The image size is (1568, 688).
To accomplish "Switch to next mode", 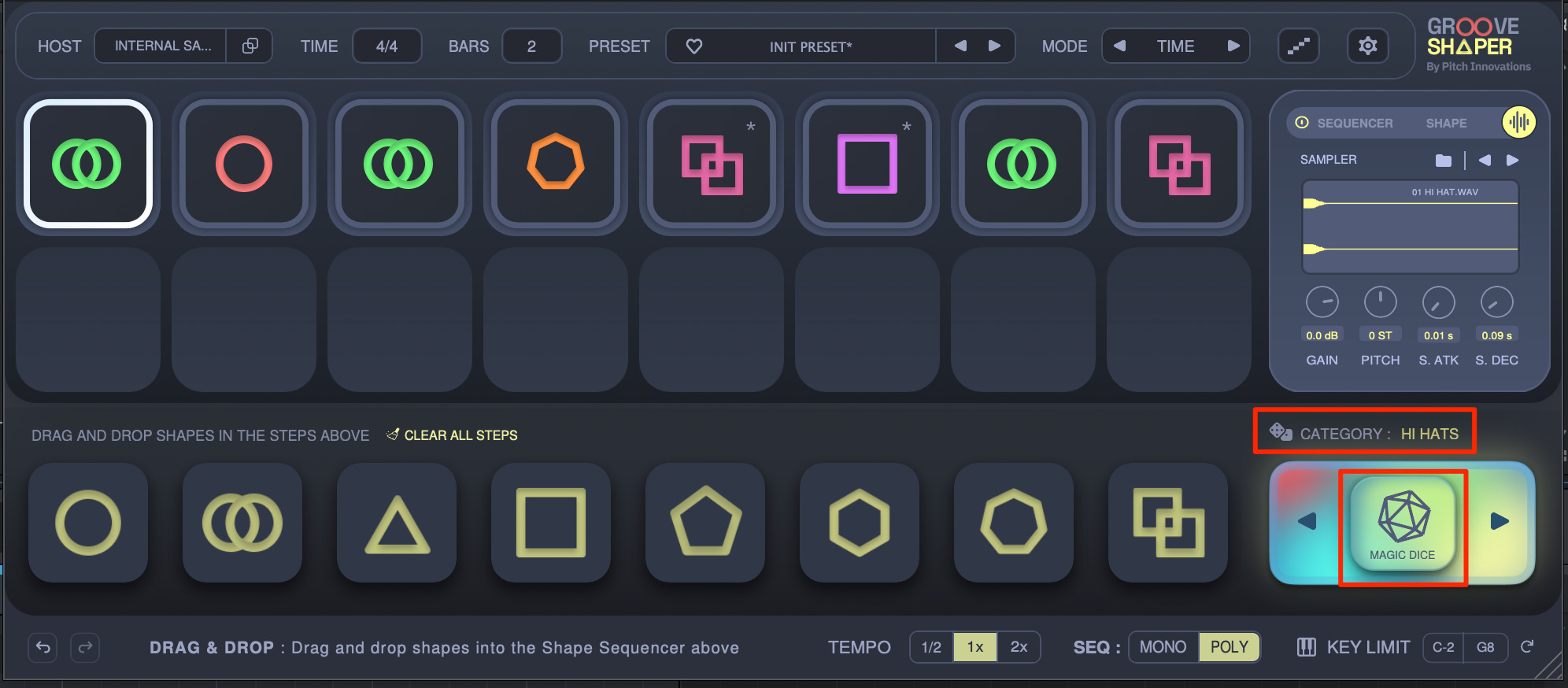I will click(x=1233, y=46).
